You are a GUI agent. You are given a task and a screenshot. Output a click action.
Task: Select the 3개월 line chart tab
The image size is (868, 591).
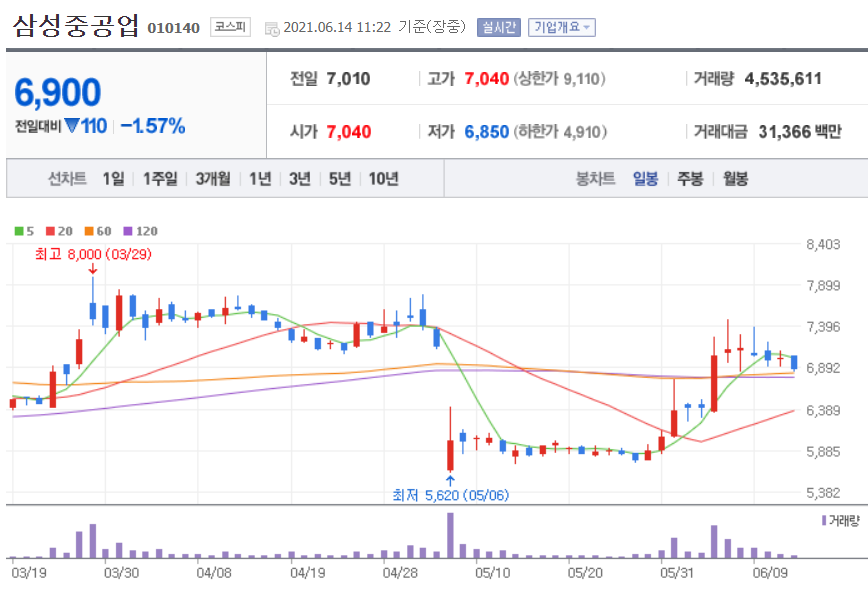pos(213,179)
